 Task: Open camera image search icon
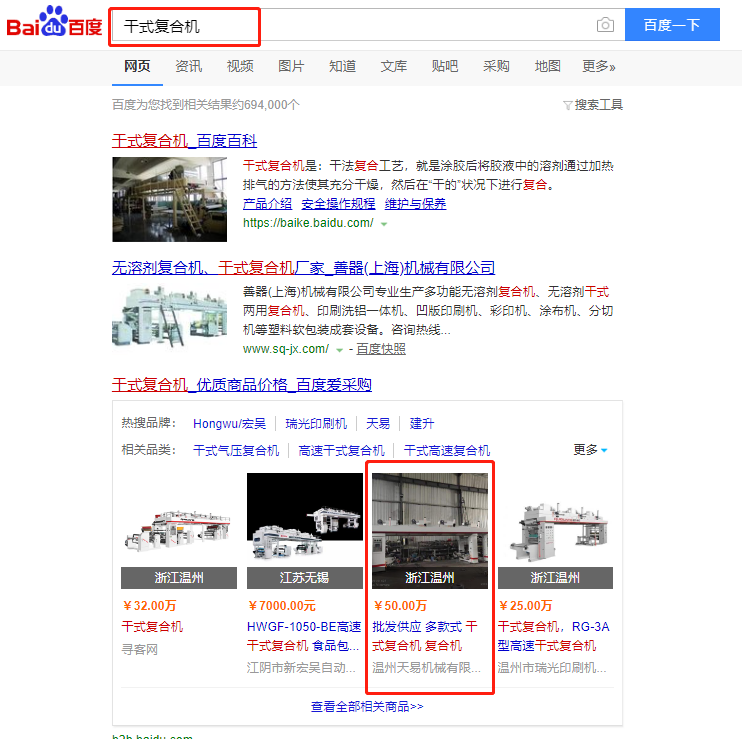tap(605, 25)
